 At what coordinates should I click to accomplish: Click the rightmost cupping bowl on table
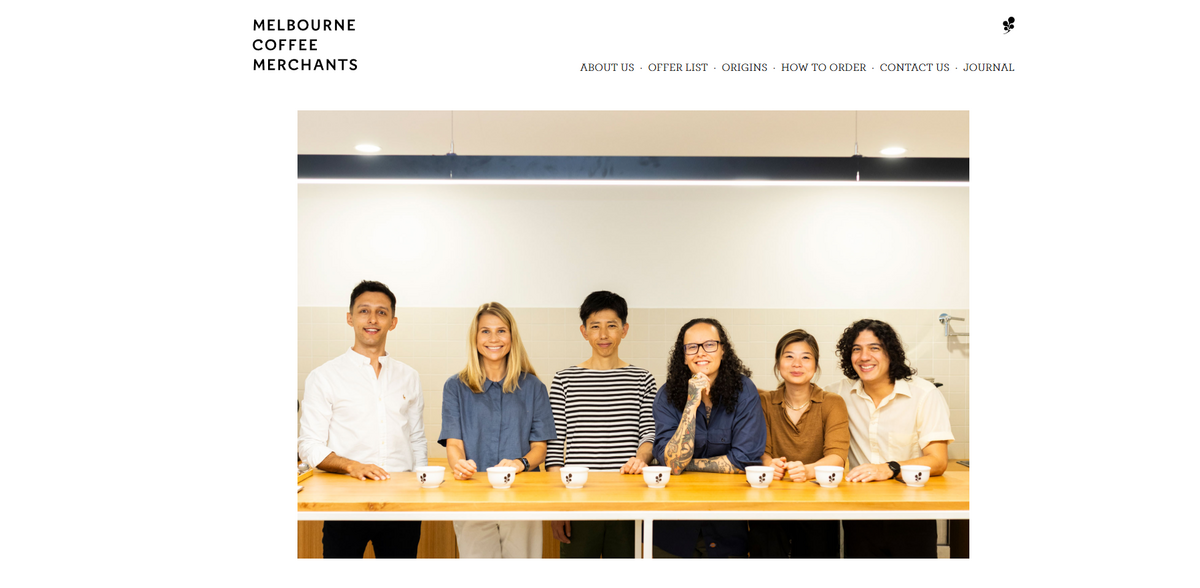[x=916, y=476]
